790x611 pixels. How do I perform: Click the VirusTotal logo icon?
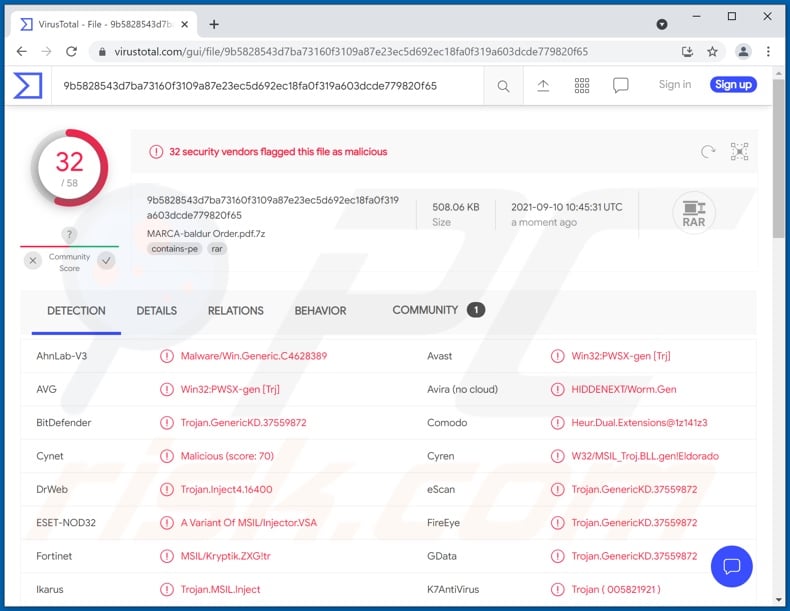click(x=28, y=86)
